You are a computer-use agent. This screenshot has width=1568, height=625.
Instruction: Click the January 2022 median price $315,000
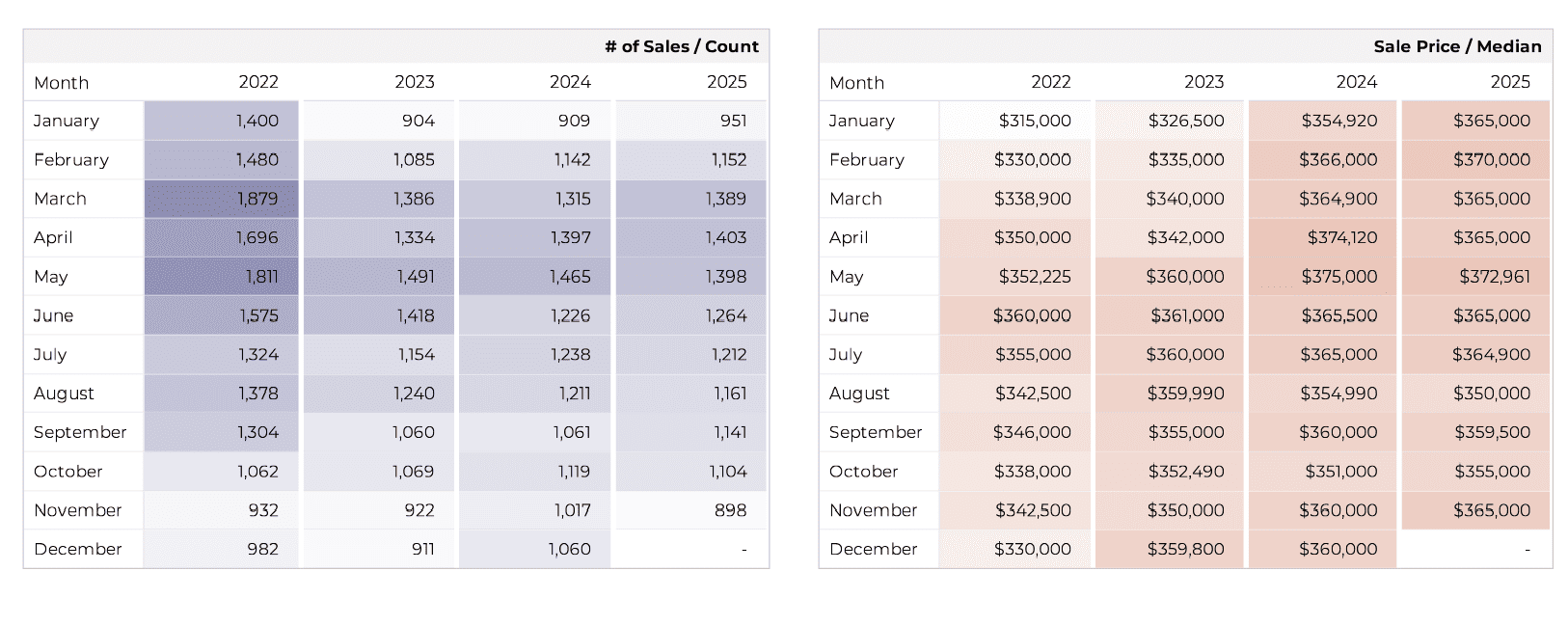[x=1034, y=121]
